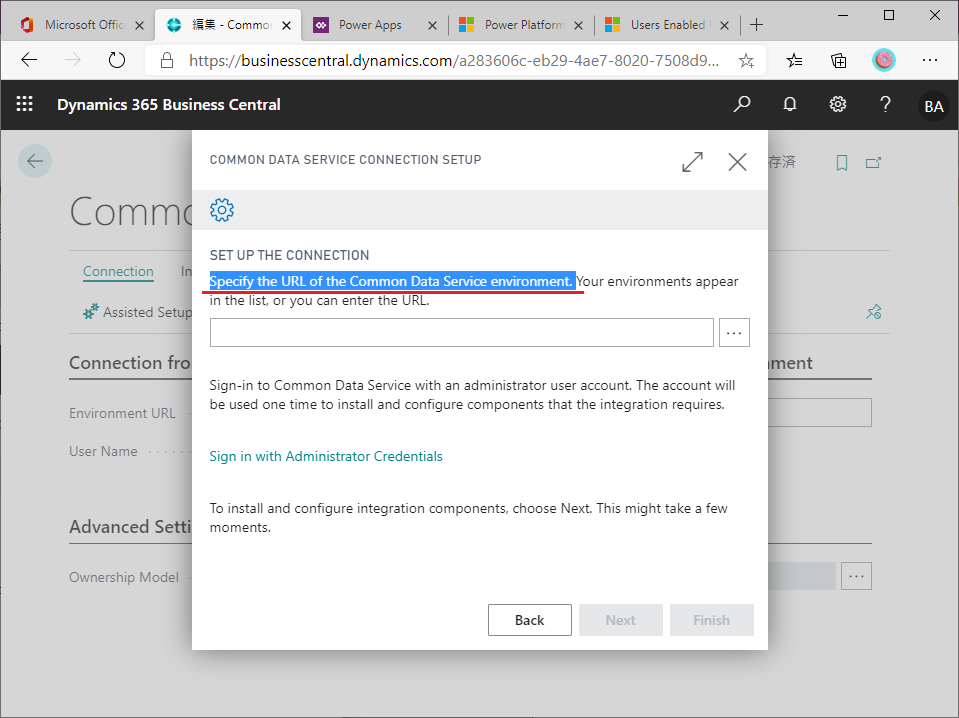Open Business Central search
The image size is (959, 718).
pos(742,104)
